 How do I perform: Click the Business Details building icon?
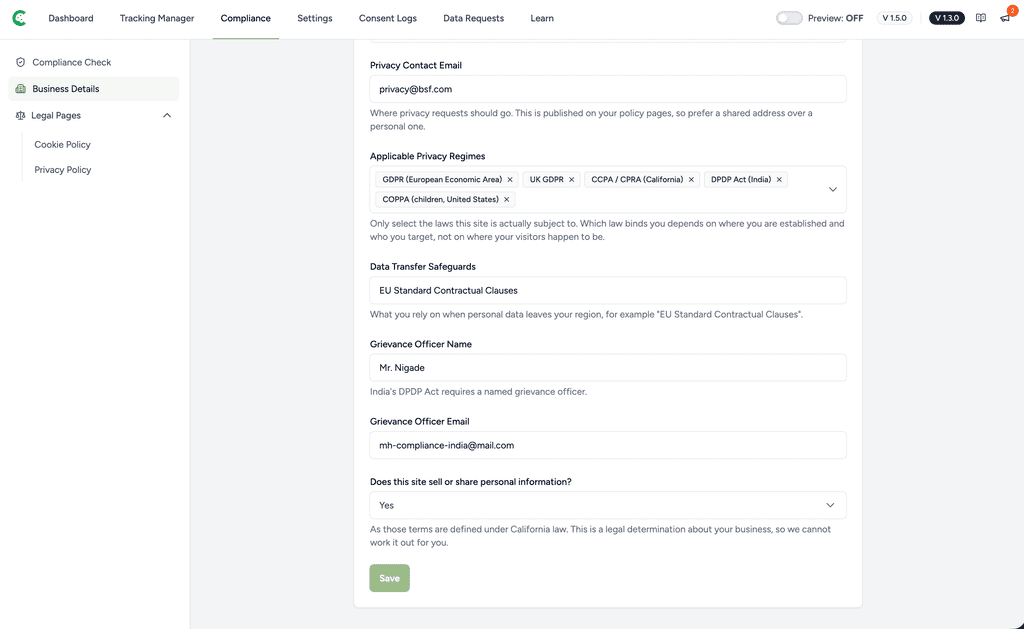pyautogui.click(x=20, y=89)
